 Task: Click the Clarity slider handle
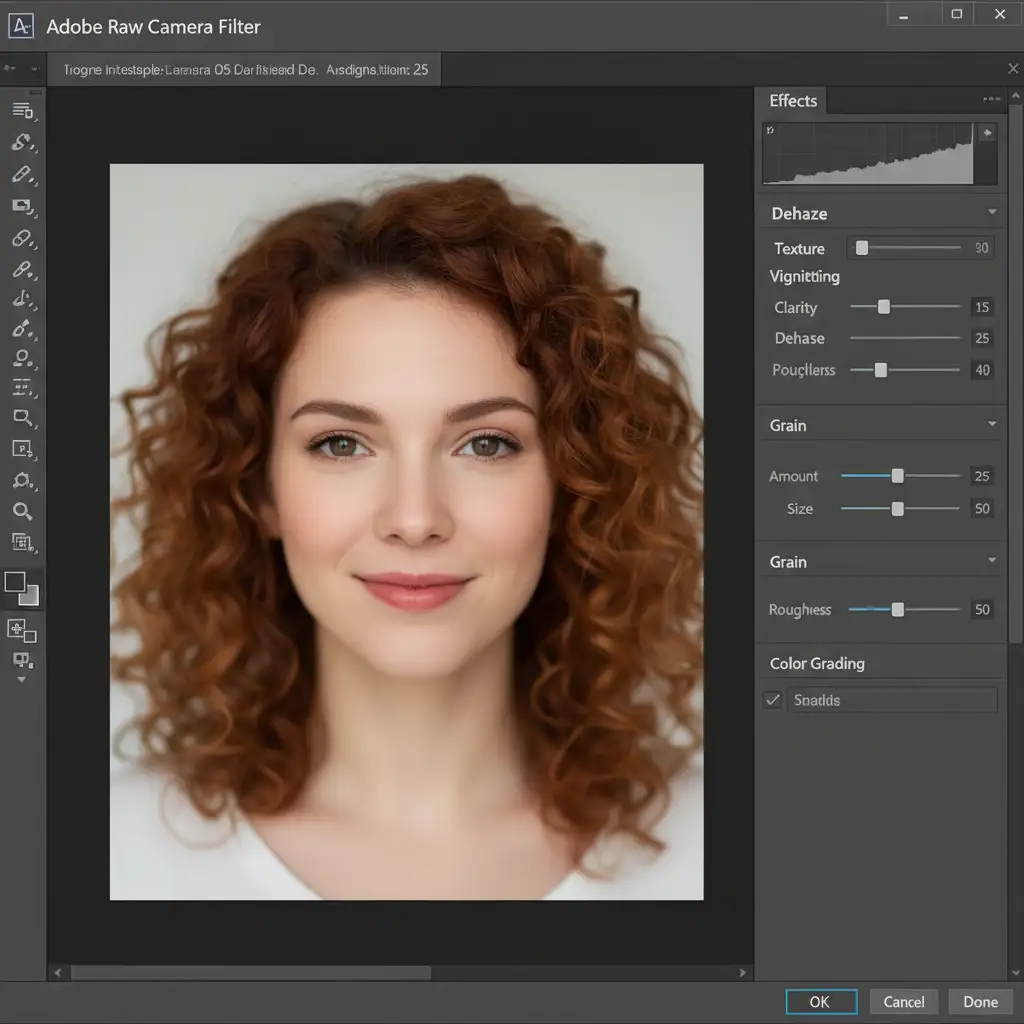pyautogui.click(x=883, y=307)
